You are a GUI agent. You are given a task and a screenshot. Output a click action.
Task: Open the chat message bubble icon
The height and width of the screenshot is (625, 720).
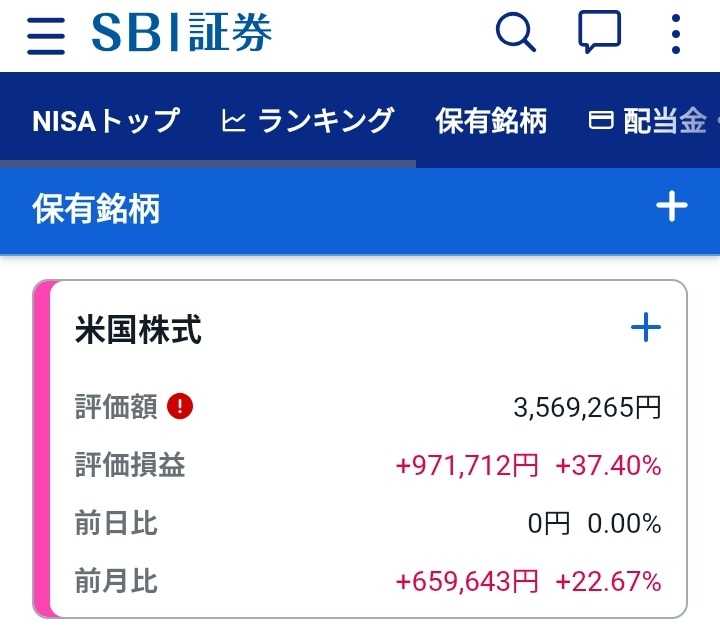point(600,34)
